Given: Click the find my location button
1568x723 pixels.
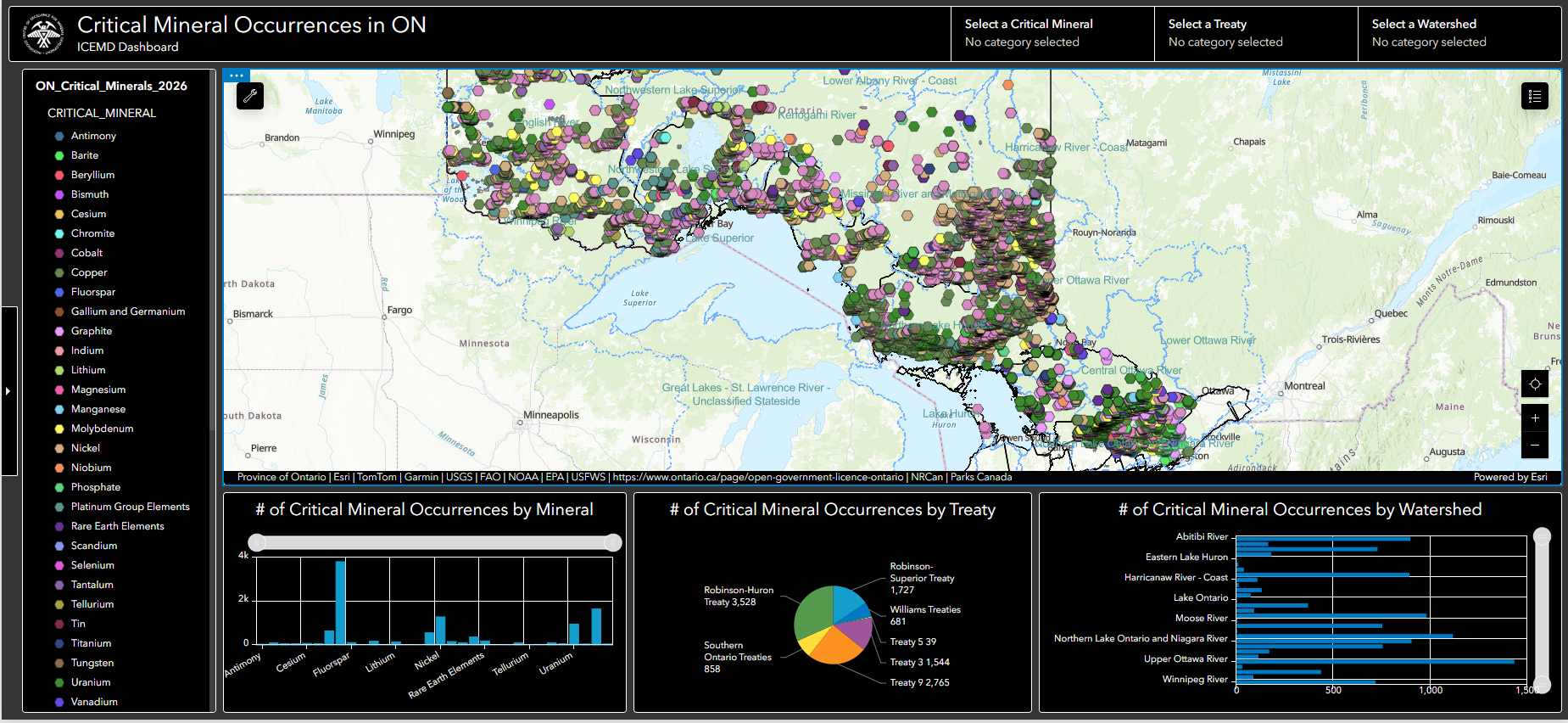Looking at the screenshot, I should click(1535, 384).
